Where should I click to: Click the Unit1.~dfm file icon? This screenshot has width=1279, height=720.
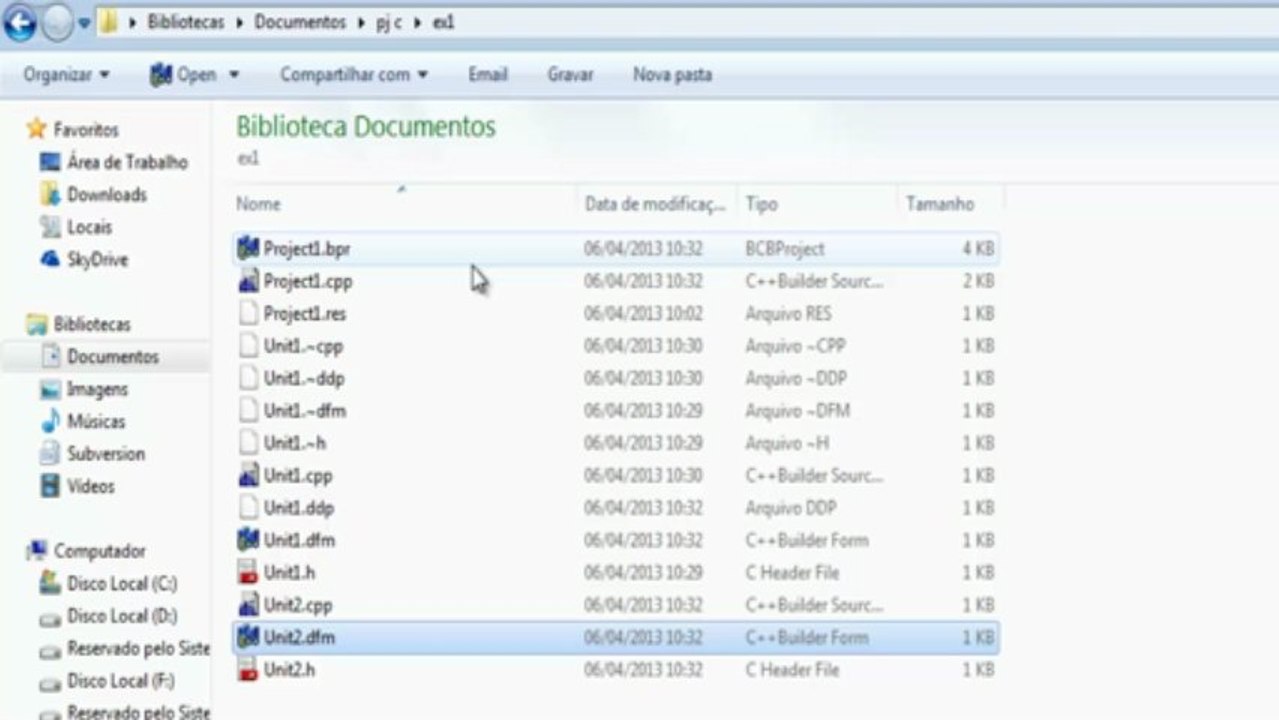click(x=248, y=410)
